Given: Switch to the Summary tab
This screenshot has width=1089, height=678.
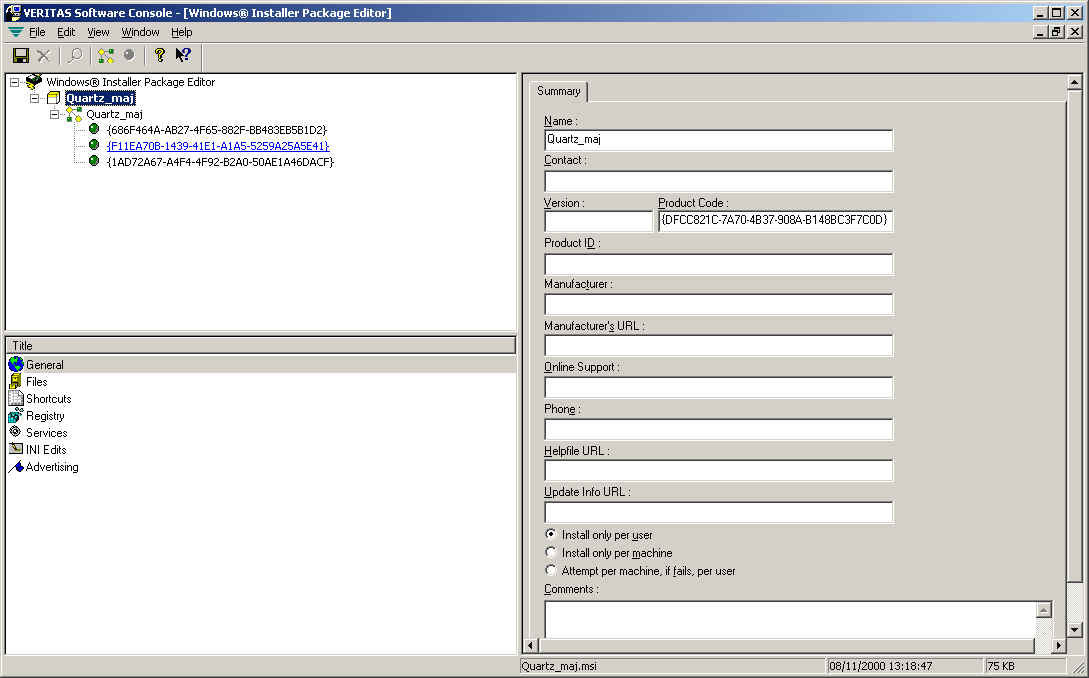Looking at the screenshot, I should 558,91.
